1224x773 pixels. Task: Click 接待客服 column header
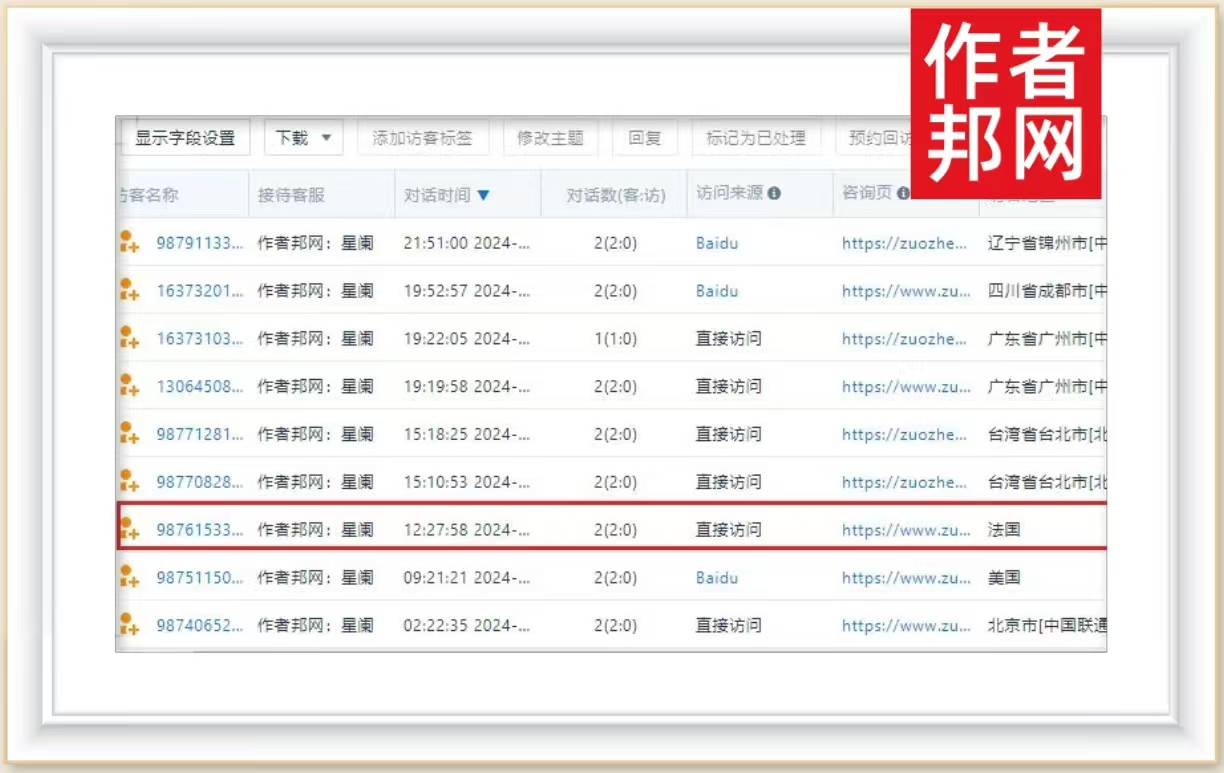point(291,195)
